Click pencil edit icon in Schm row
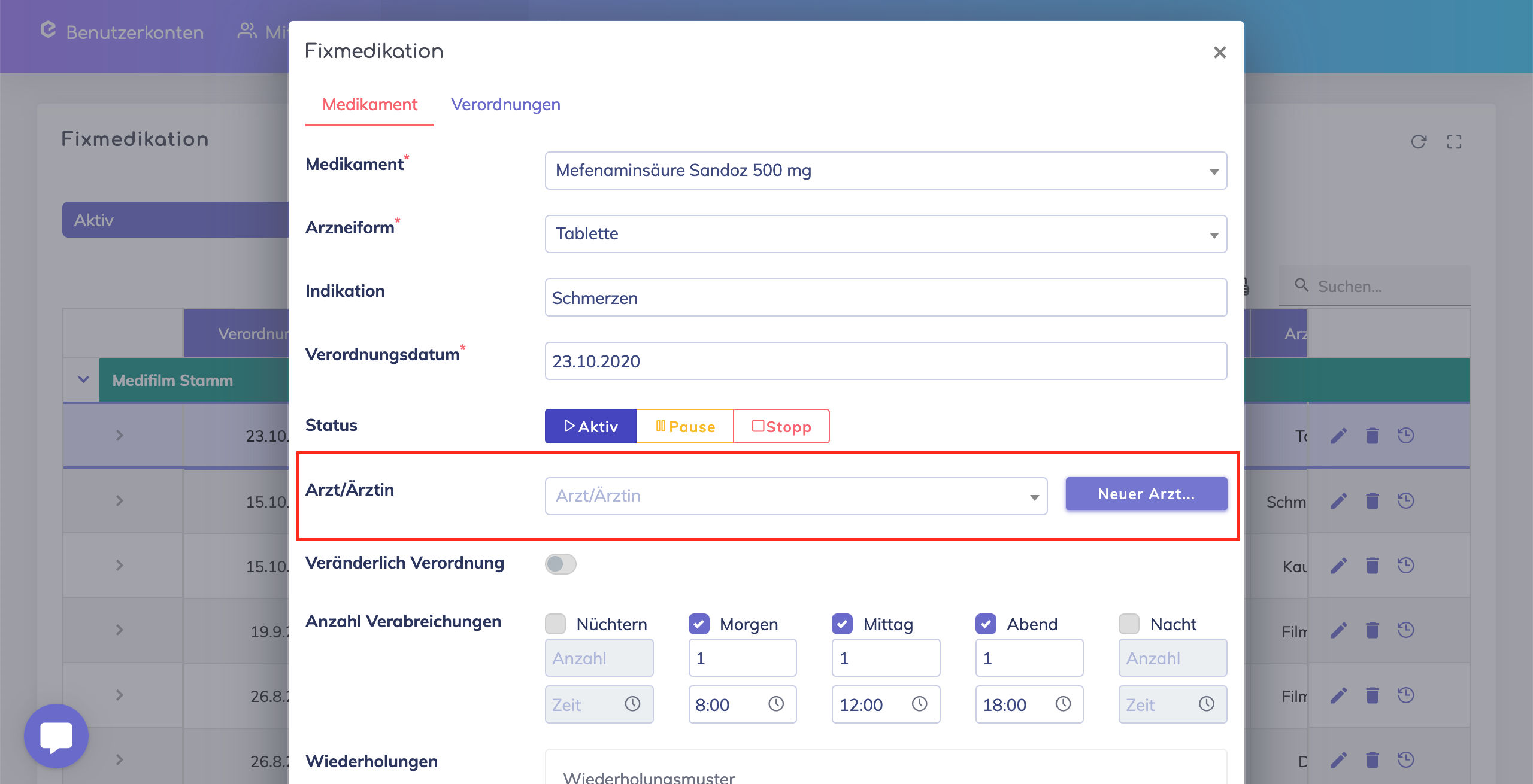 coord(1339,501)
